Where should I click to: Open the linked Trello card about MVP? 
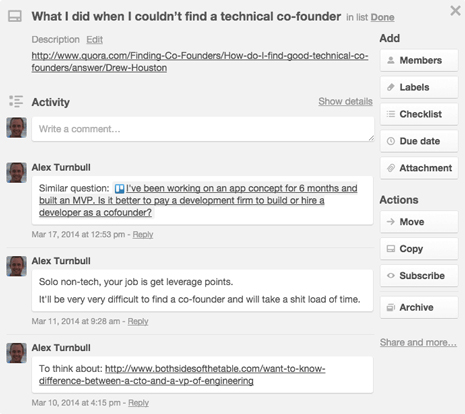click(198, 200)
